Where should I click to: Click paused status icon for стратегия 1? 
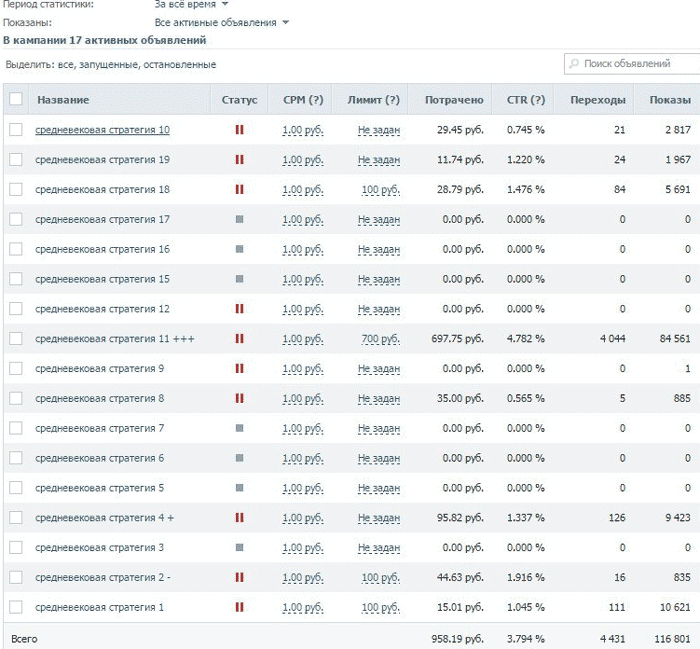pyautogui.click(x=239, y=607)
